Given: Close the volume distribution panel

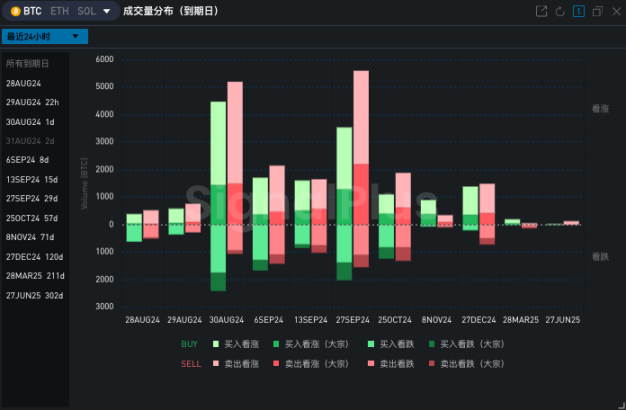Looking at the screenshot, I should pos(616,11).
